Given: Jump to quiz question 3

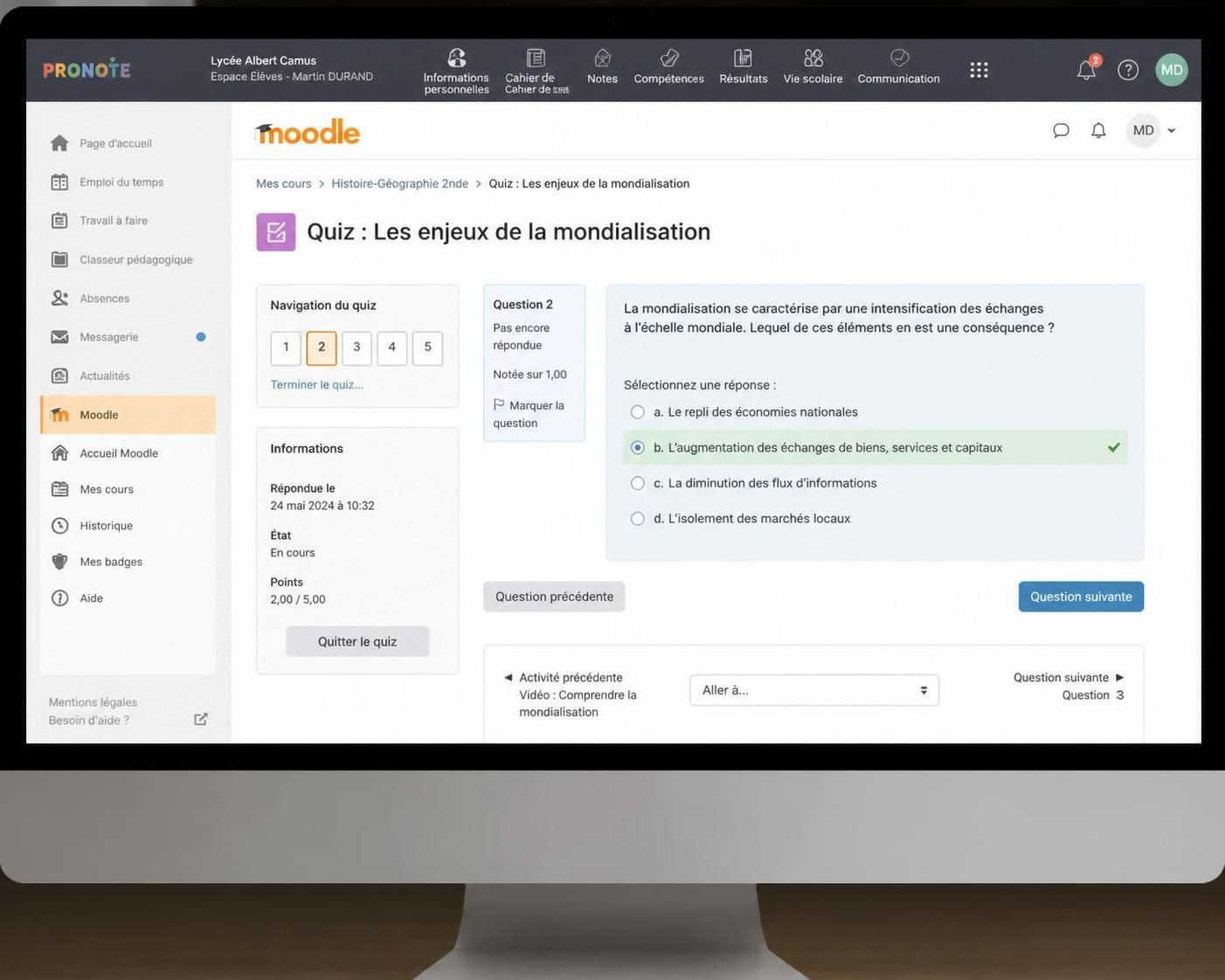Looking at the screenshot, I should pyautogui.click(x=356, y=348).
